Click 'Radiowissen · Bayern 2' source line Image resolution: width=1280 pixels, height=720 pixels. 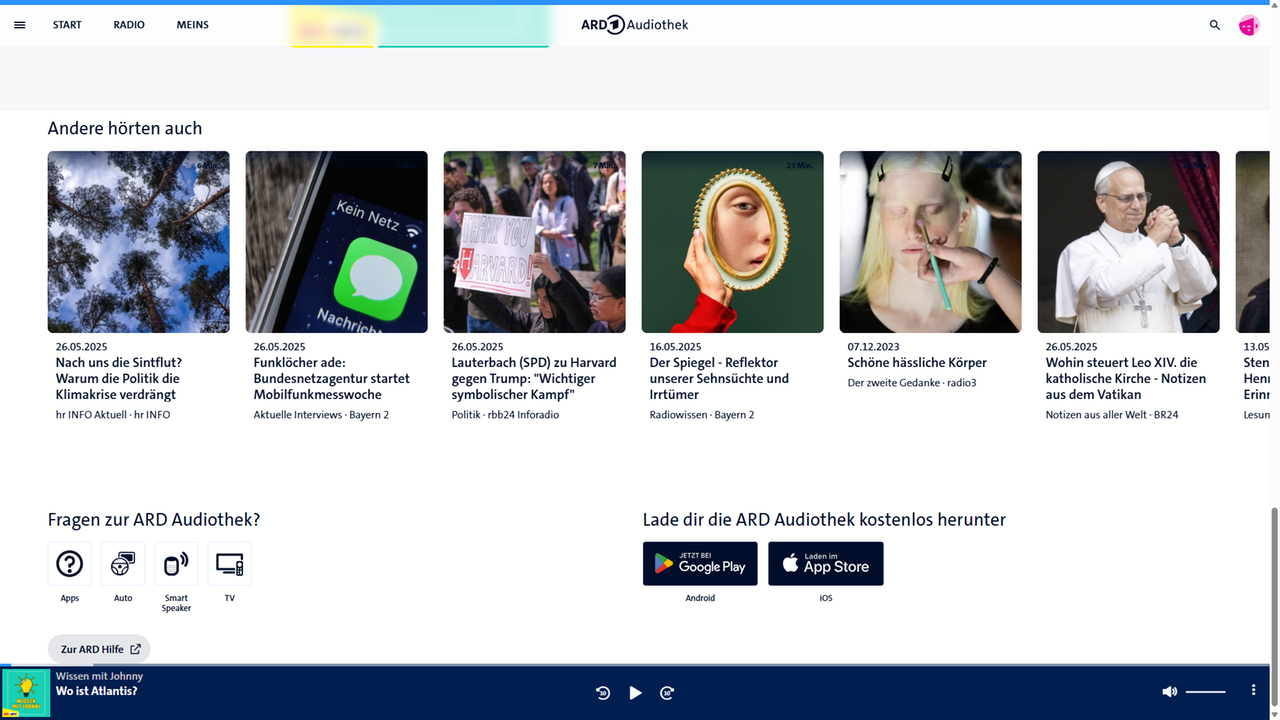(x=702, y=415)
